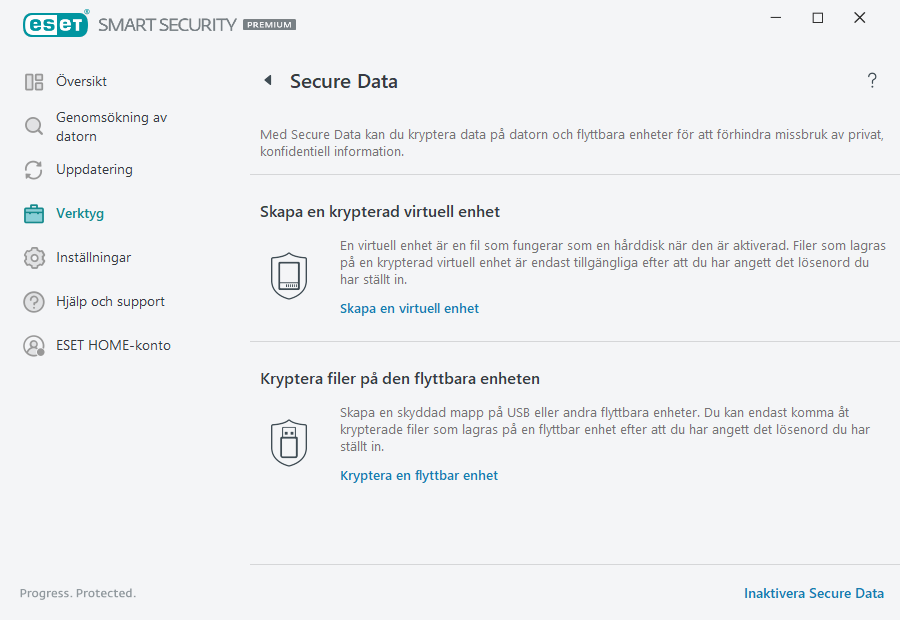Screen dimensions: 900x620
Task: Open the Verktyg toolbox icon
Action: 34,213
